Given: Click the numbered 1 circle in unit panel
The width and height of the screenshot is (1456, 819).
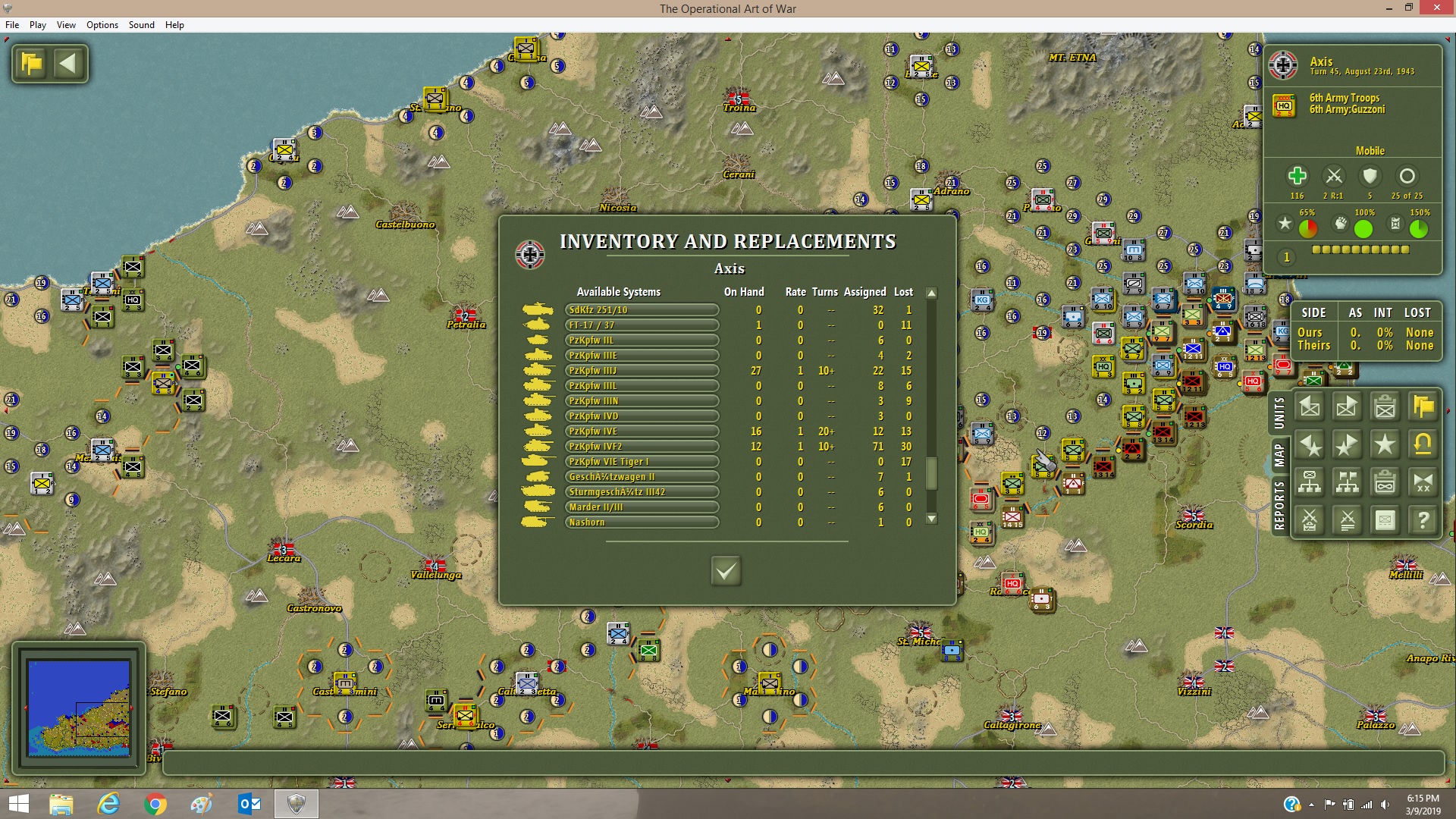Looking at the screenshot, I should tap(1286, 257).
